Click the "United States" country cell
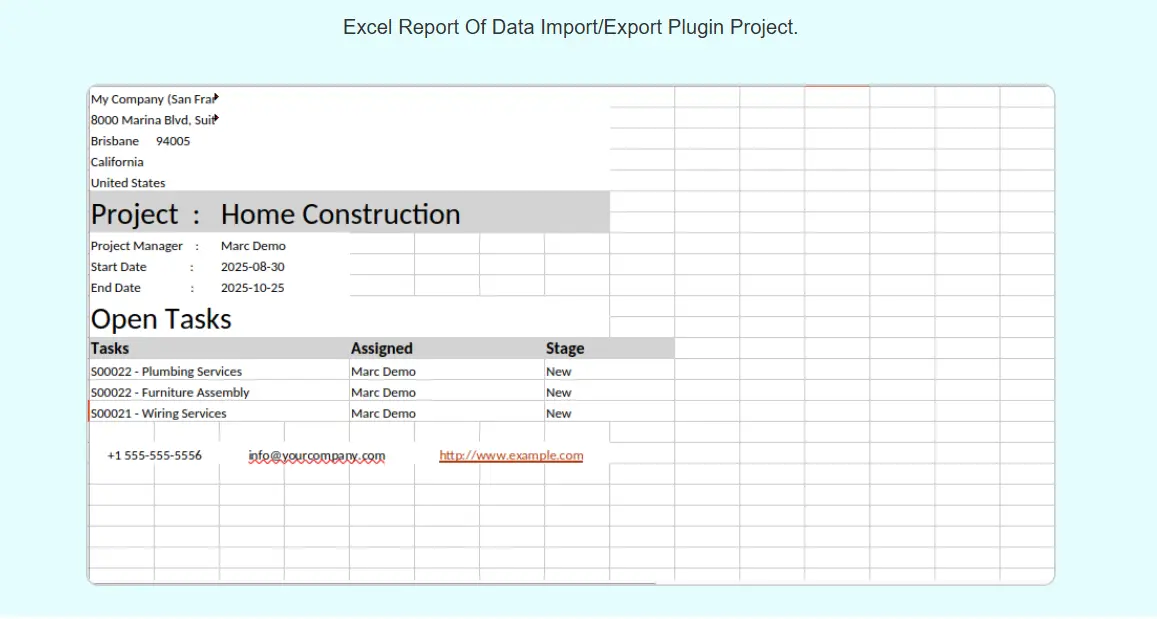Viewport: 1157px width, 619px height. click(128, 183)
